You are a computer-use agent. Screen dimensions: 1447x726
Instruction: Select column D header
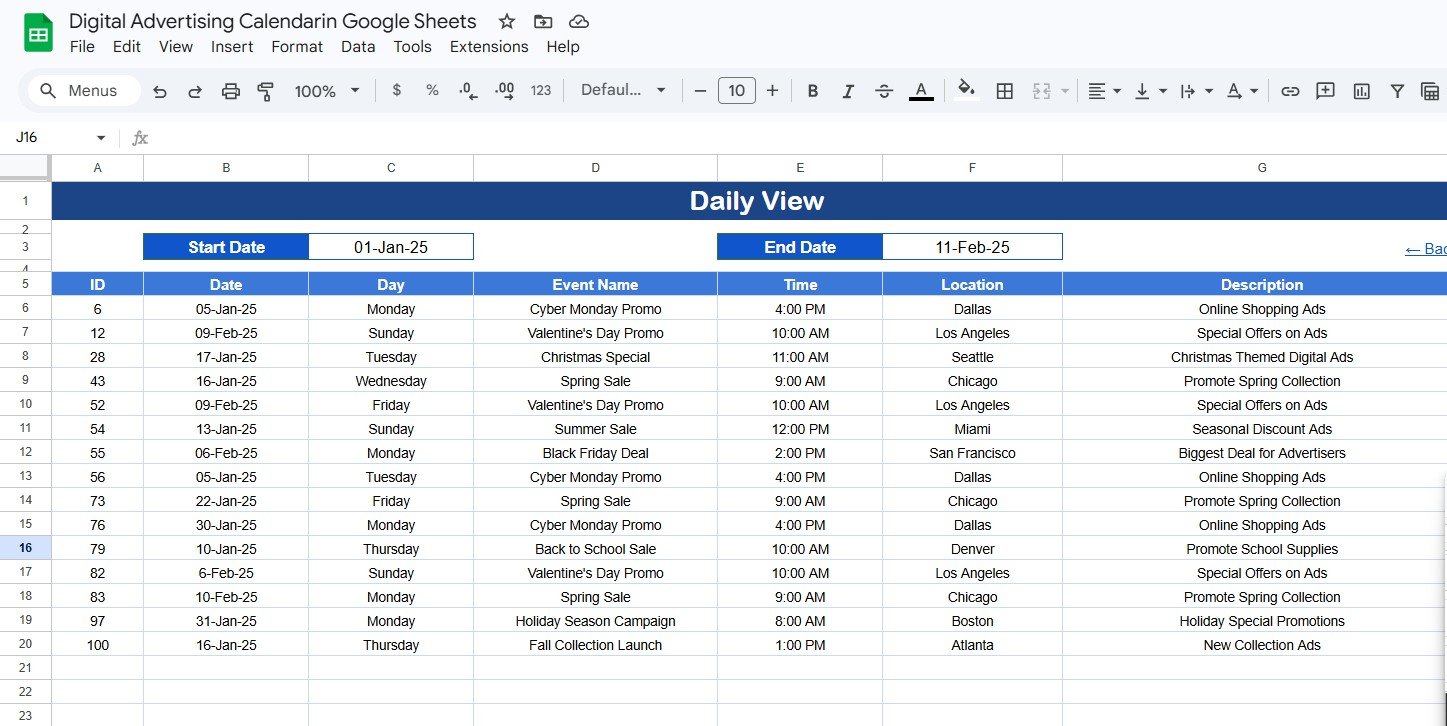click(595, 168)
